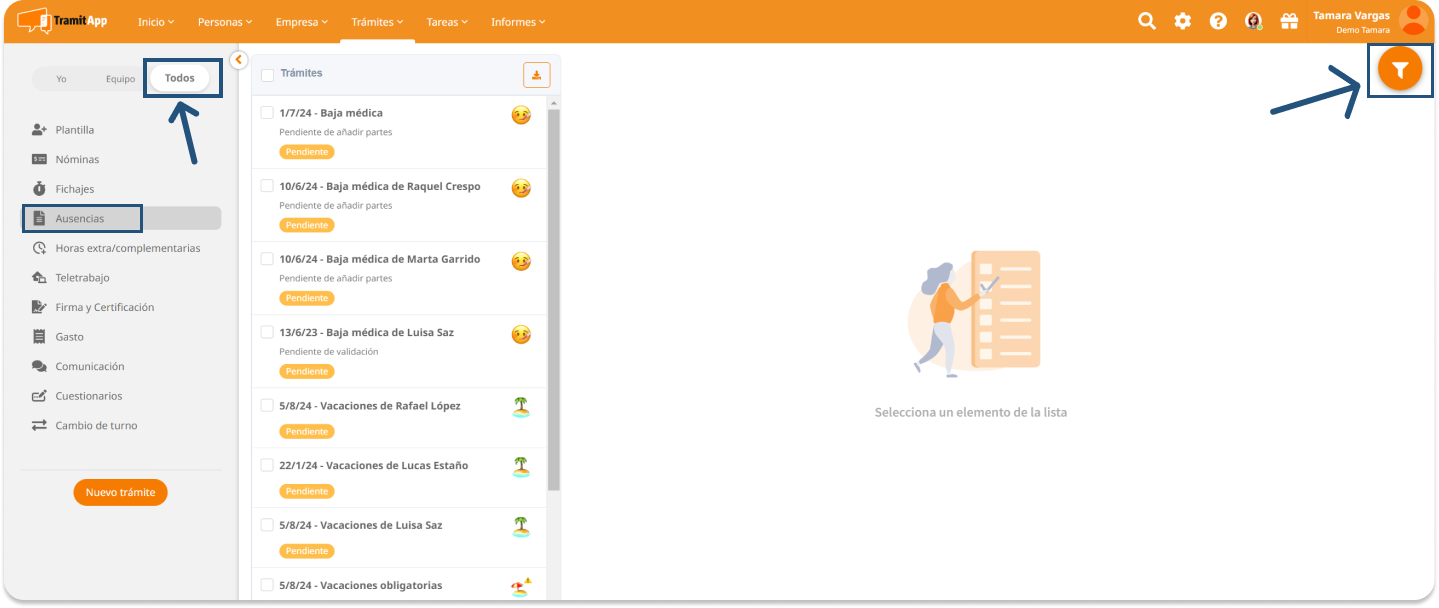1439x608 pixels.
Task: Open settings gear in top bar
Action: [x=1182, y=21]
